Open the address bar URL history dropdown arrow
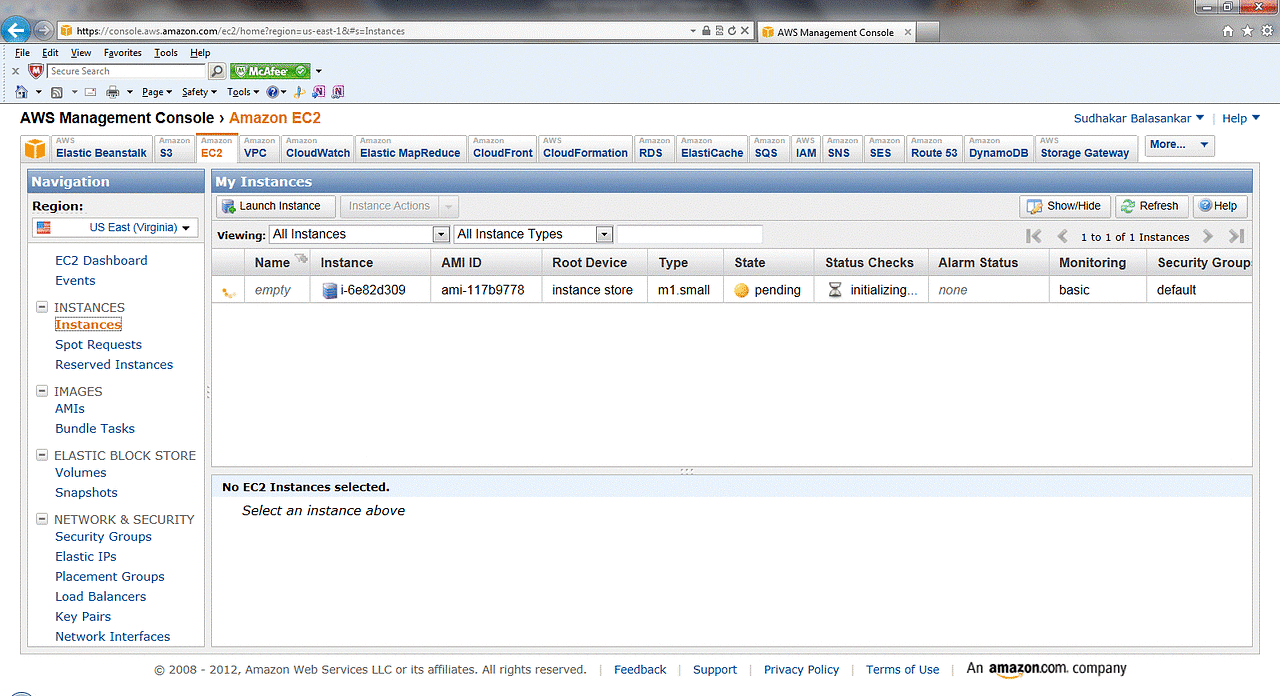The width and height of the screenshot is (1280, 696). click(693, 31)
